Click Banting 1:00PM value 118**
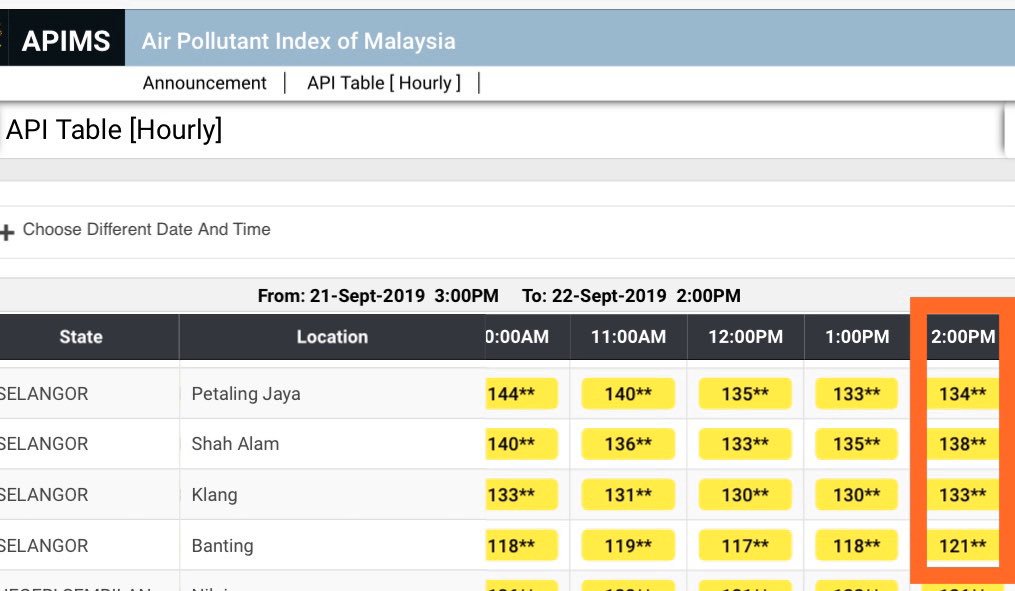 [856, 546]
